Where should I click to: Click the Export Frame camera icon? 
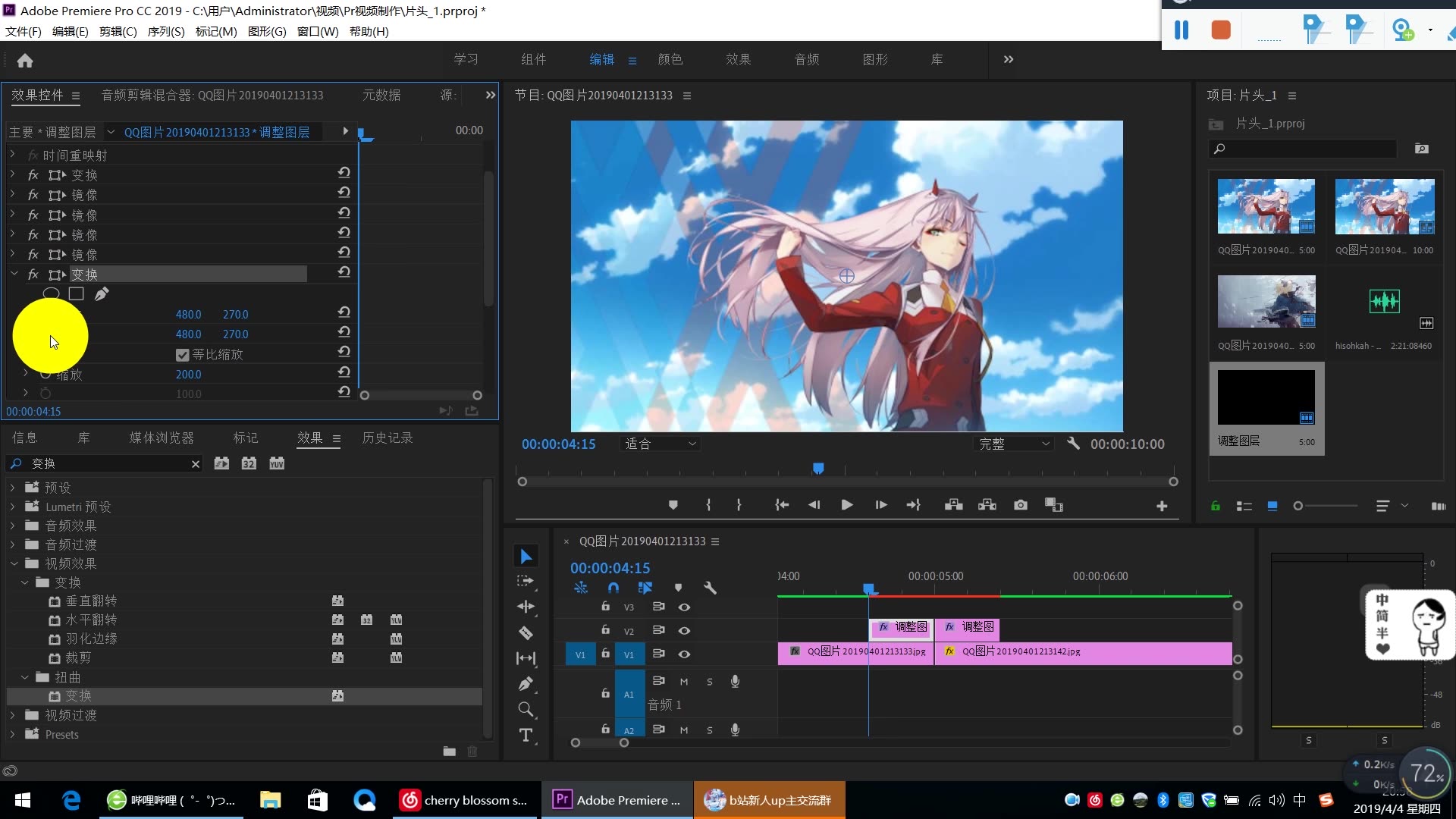point(1021,505)
